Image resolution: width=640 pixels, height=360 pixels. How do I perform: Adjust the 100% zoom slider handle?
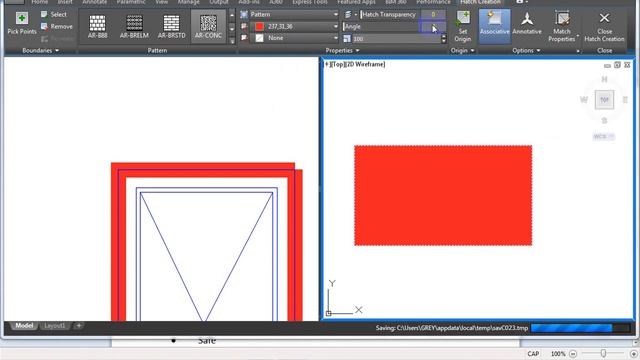pos(603,353)
